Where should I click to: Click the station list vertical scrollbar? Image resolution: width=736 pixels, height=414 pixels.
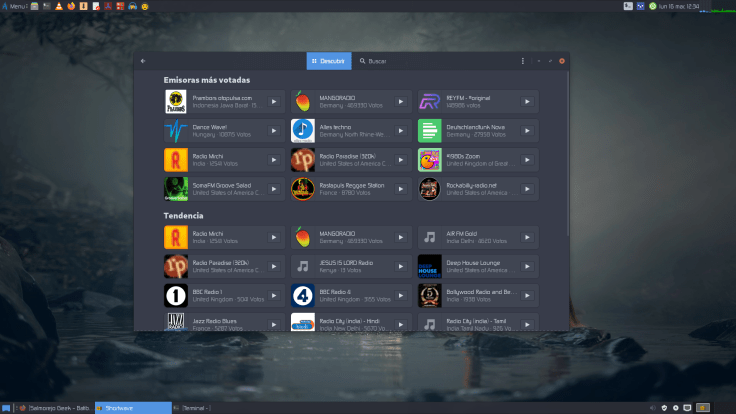(x=568, y=150)
